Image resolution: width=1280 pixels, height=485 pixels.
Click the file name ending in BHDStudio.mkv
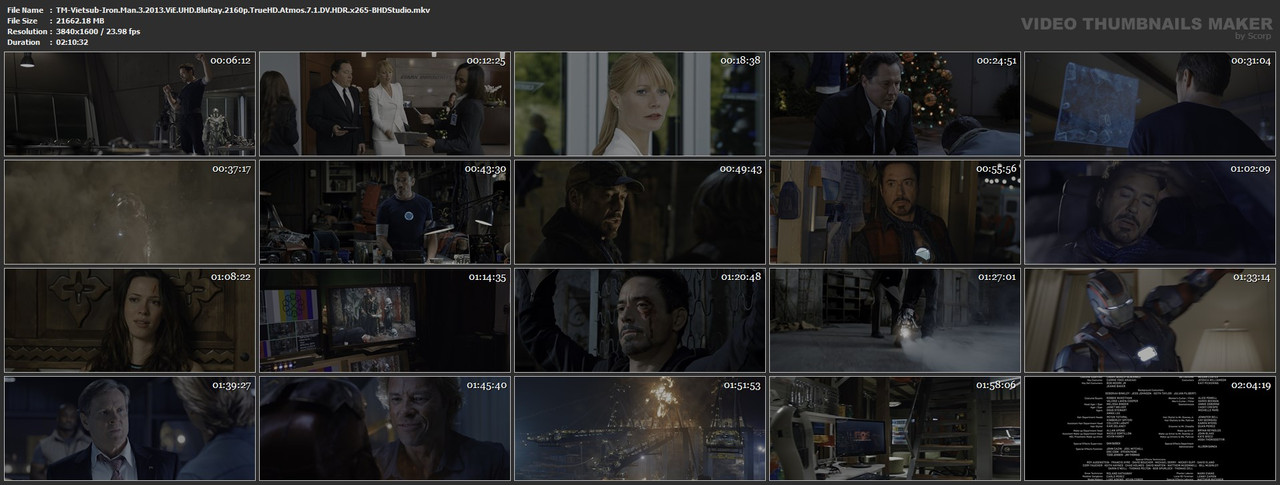click(243, 9)
